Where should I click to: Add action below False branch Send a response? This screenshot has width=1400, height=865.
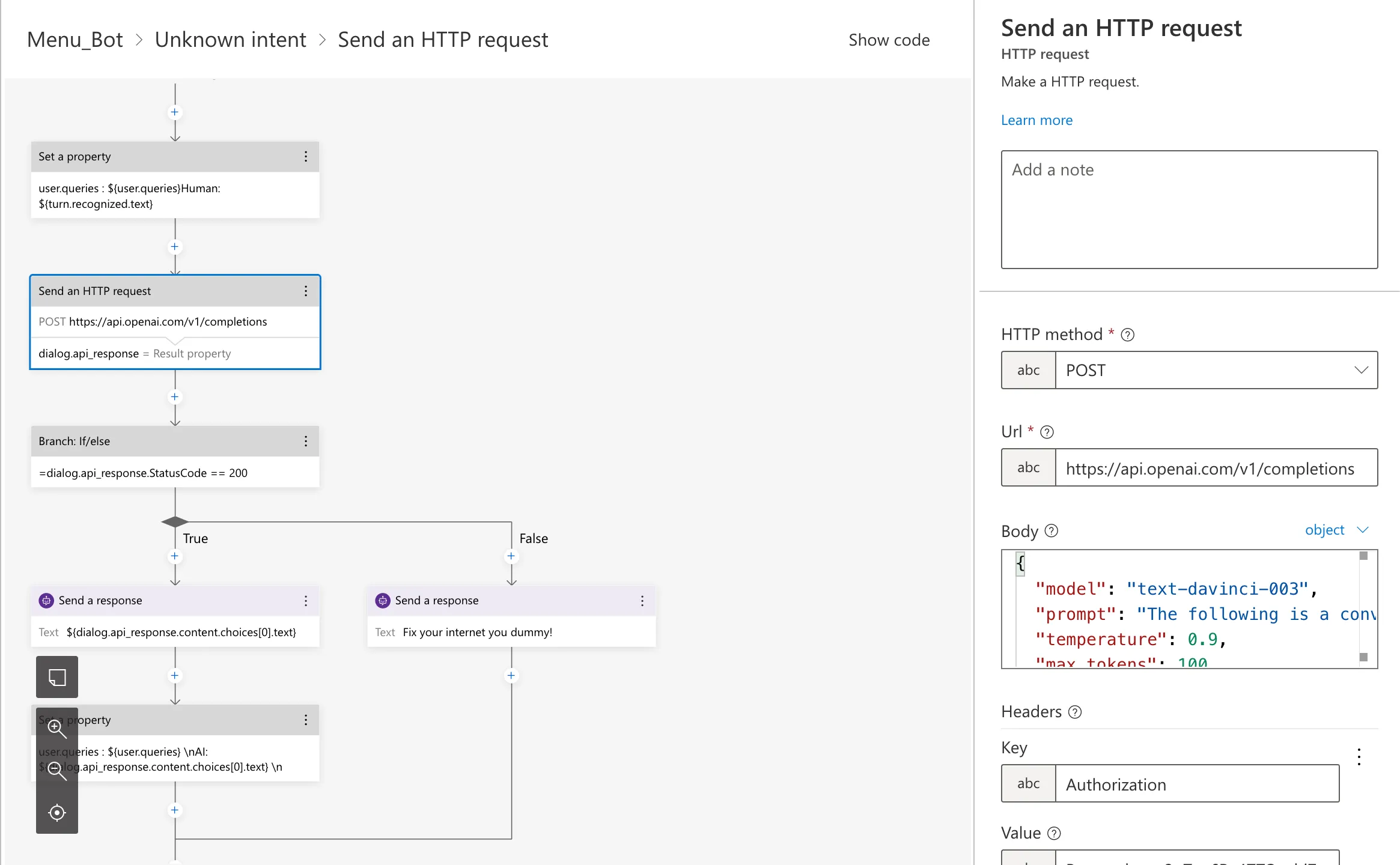(x=511, y=676)
